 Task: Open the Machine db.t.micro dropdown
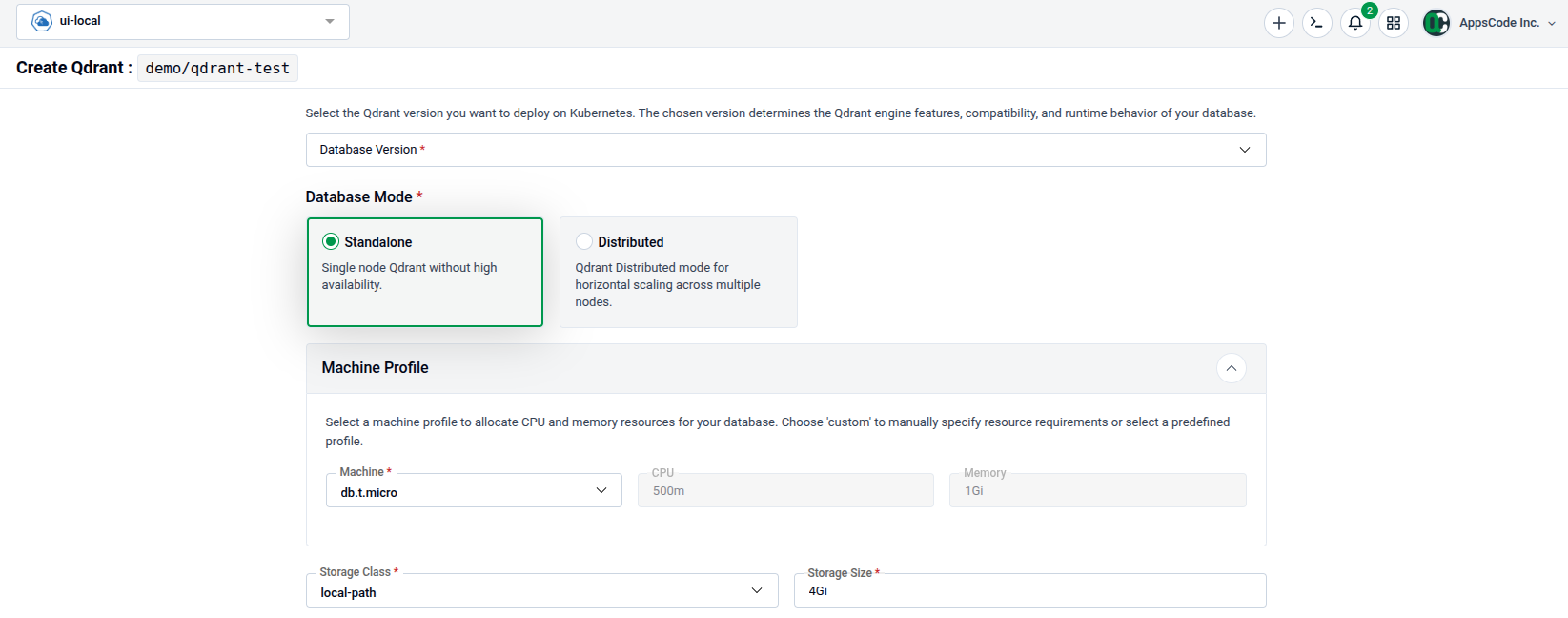[x=474, y=490]
